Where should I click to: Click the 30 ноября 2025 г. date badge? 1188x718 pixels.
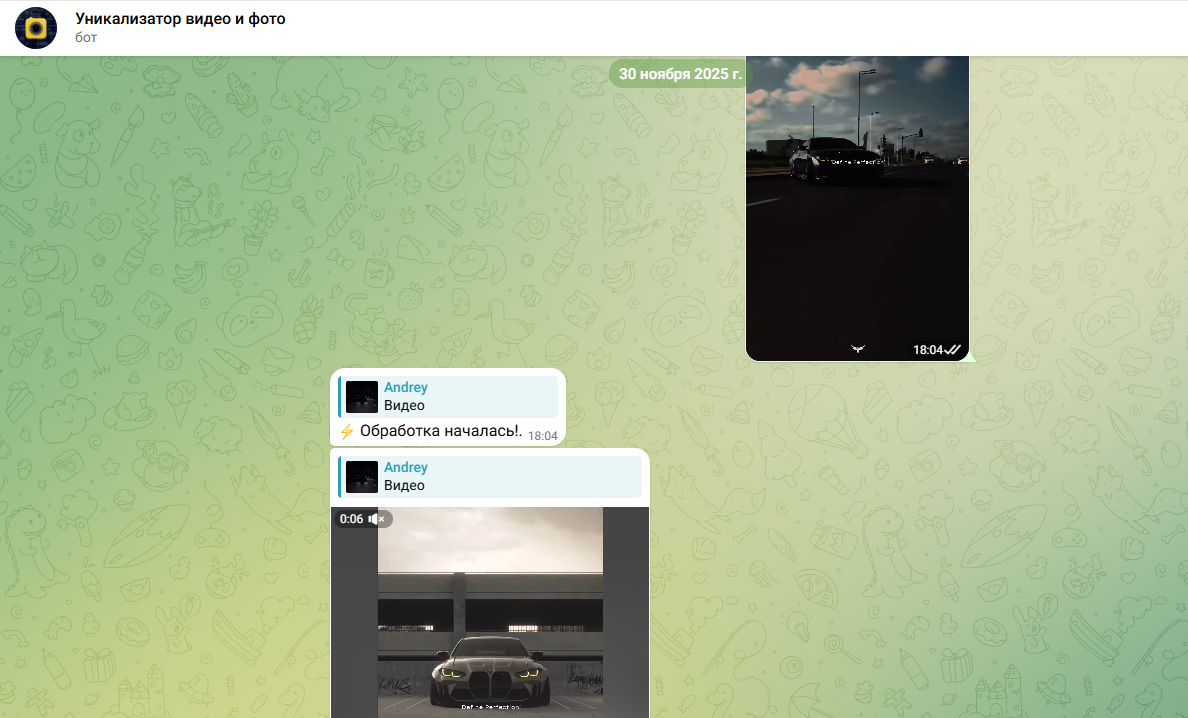pos(680,74)
